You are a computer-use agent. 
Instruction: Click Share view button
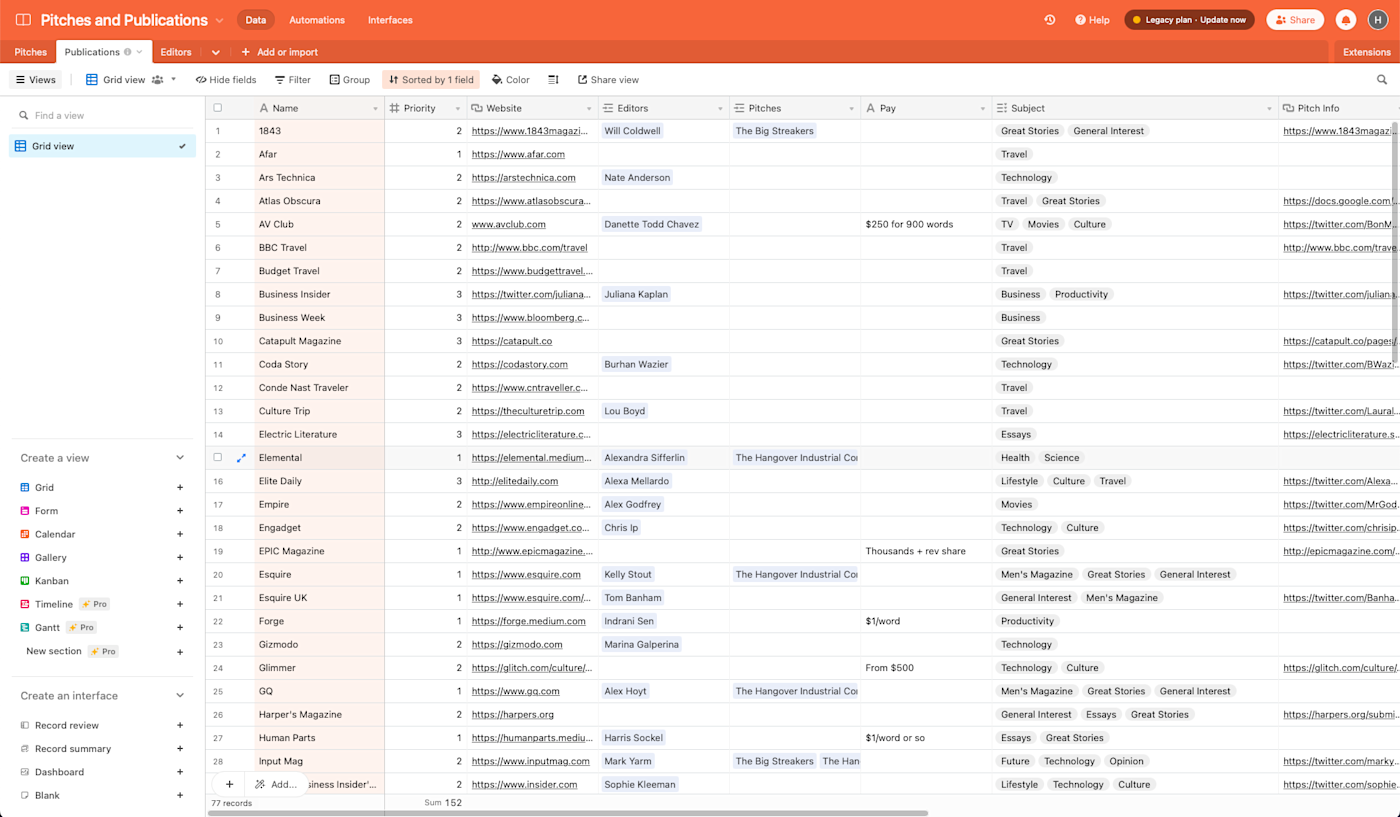[608, 80]
